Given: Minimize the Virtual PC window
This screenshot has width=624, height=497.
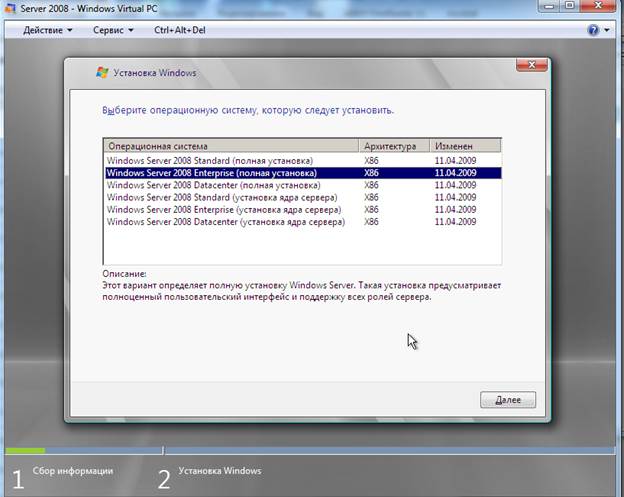Looking at the screenshot, I should 550,6.
